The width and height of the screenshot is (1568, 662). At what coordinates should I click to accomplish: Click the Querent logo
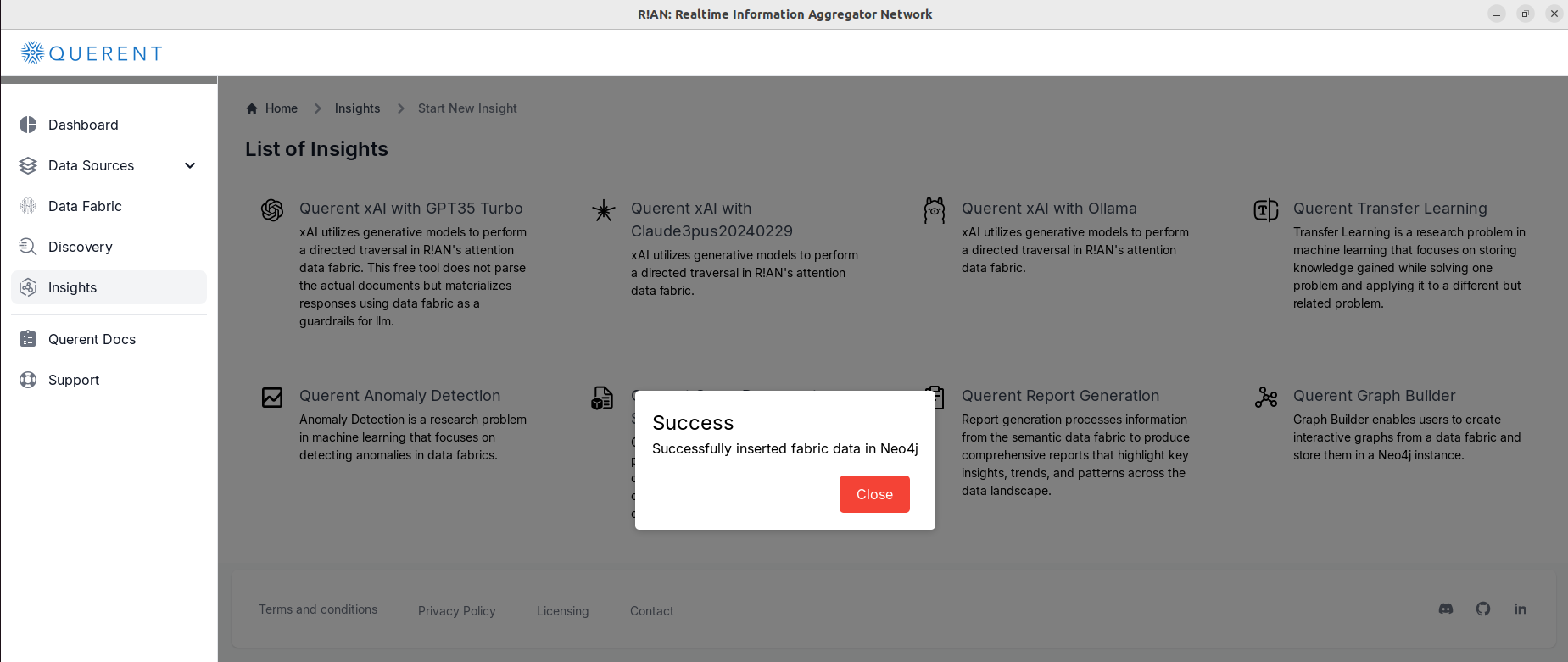point(92,53)
